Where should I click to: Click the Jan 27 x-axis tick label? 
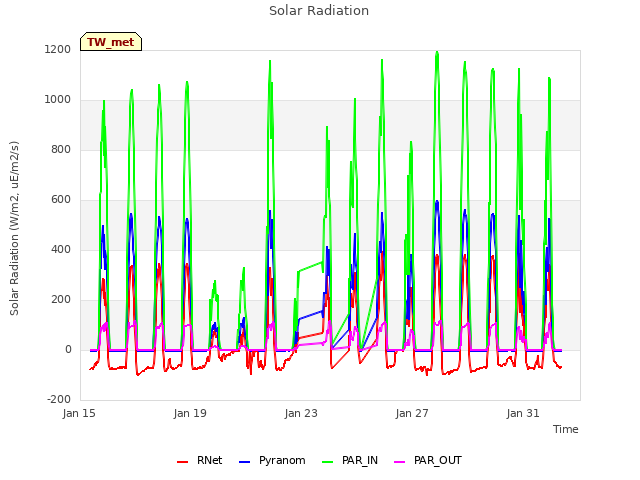click(x=412, y=413)
